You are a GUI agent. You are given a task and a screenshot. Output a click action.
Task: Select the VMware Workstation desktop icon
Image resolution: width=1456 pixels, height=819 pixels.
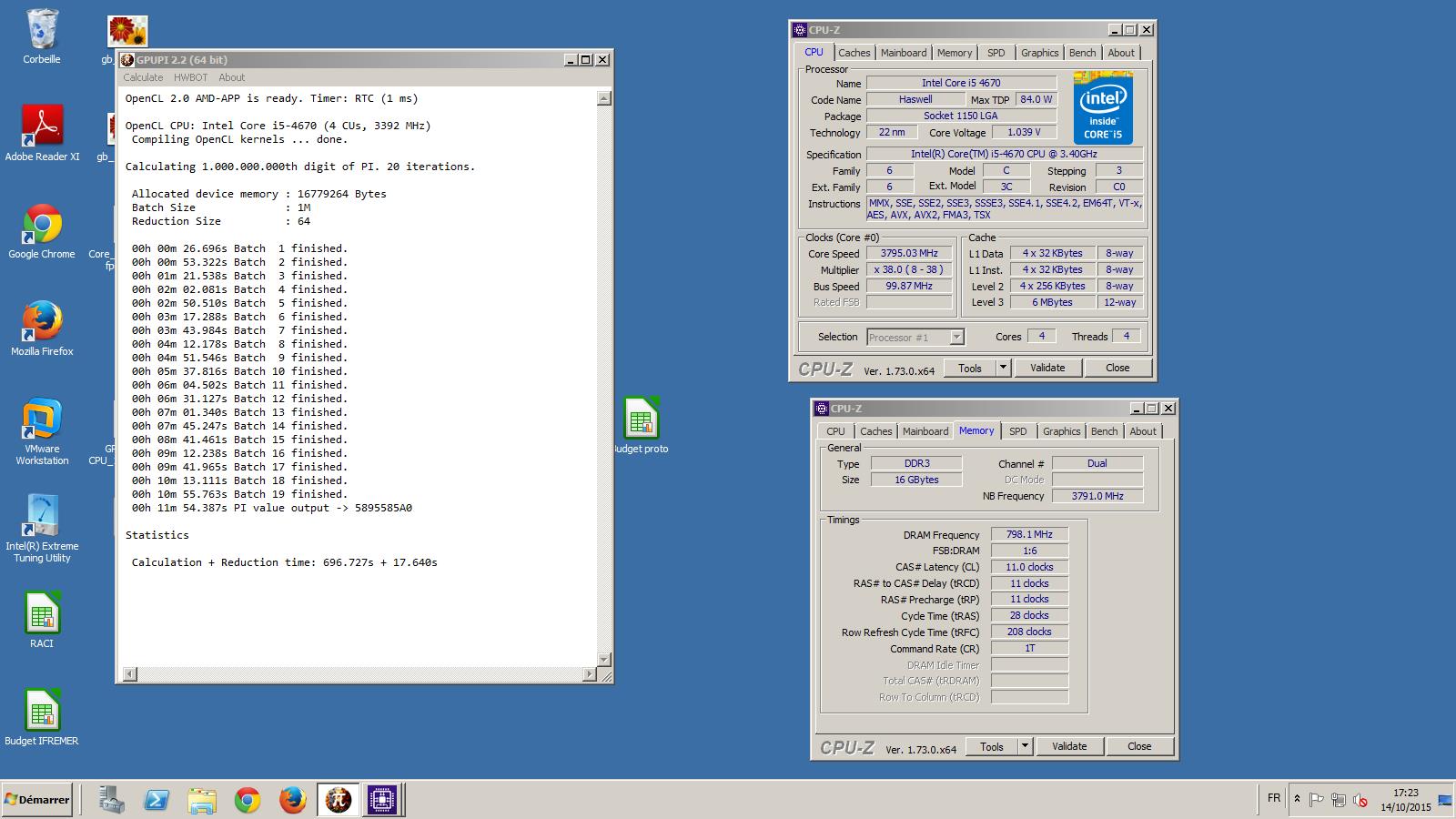coord(42,431)
